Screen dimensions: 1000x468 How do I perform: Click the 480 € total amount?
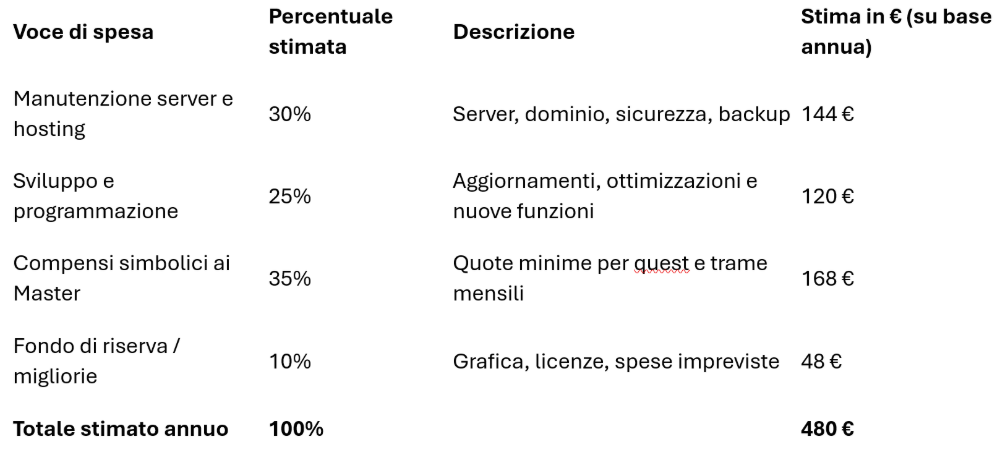[x=827, y=429]
